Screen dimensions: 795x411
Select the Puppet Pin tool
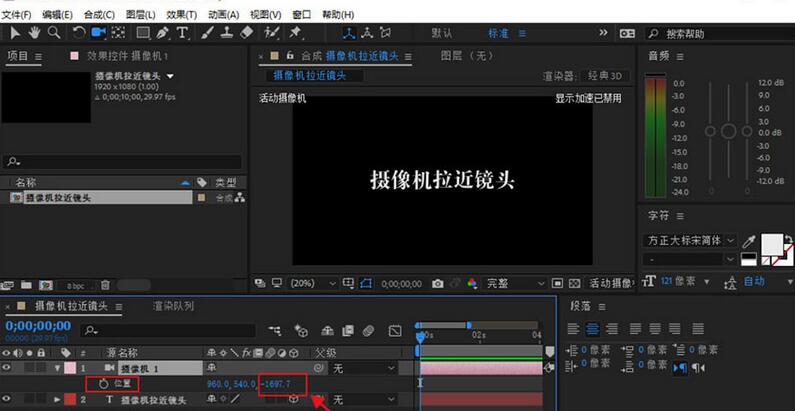tap(295, 33)
